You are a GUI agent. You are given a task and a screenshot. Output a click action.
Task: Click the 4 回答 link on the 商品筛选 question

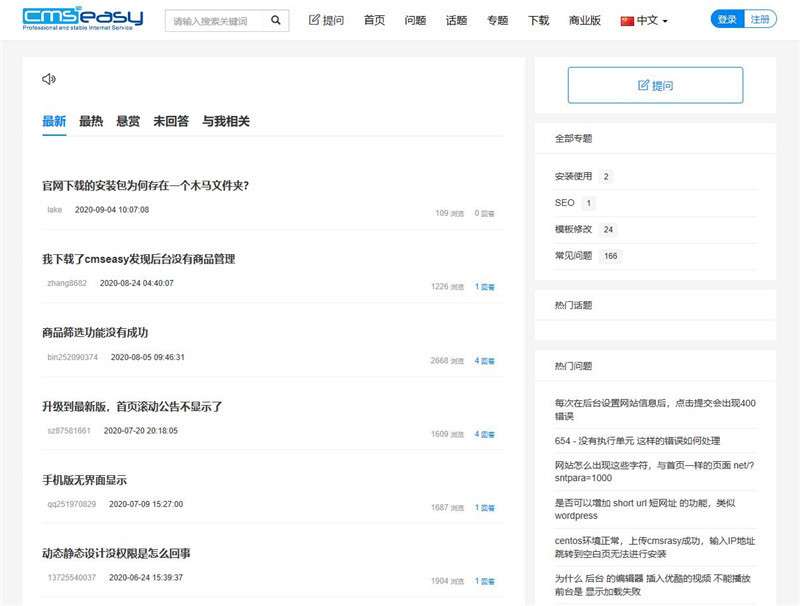pos(485,361)
